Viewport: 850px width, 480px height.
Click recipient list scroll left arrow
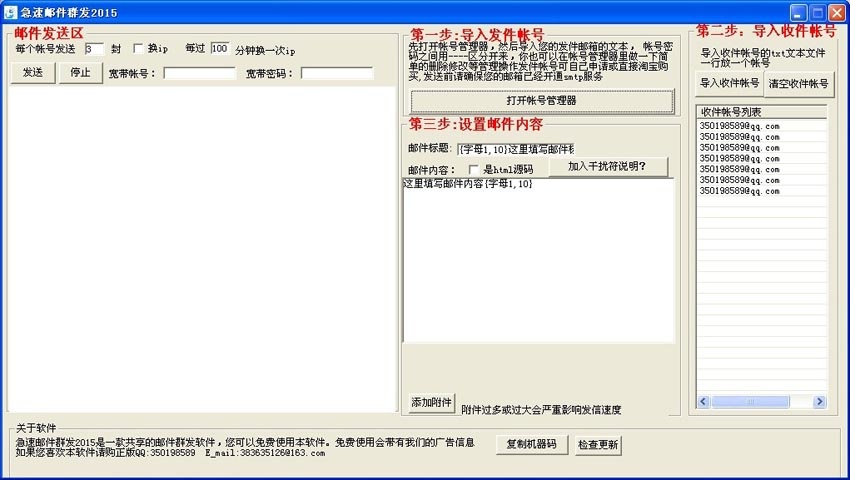pyautogui.click(x=704, y=401)
